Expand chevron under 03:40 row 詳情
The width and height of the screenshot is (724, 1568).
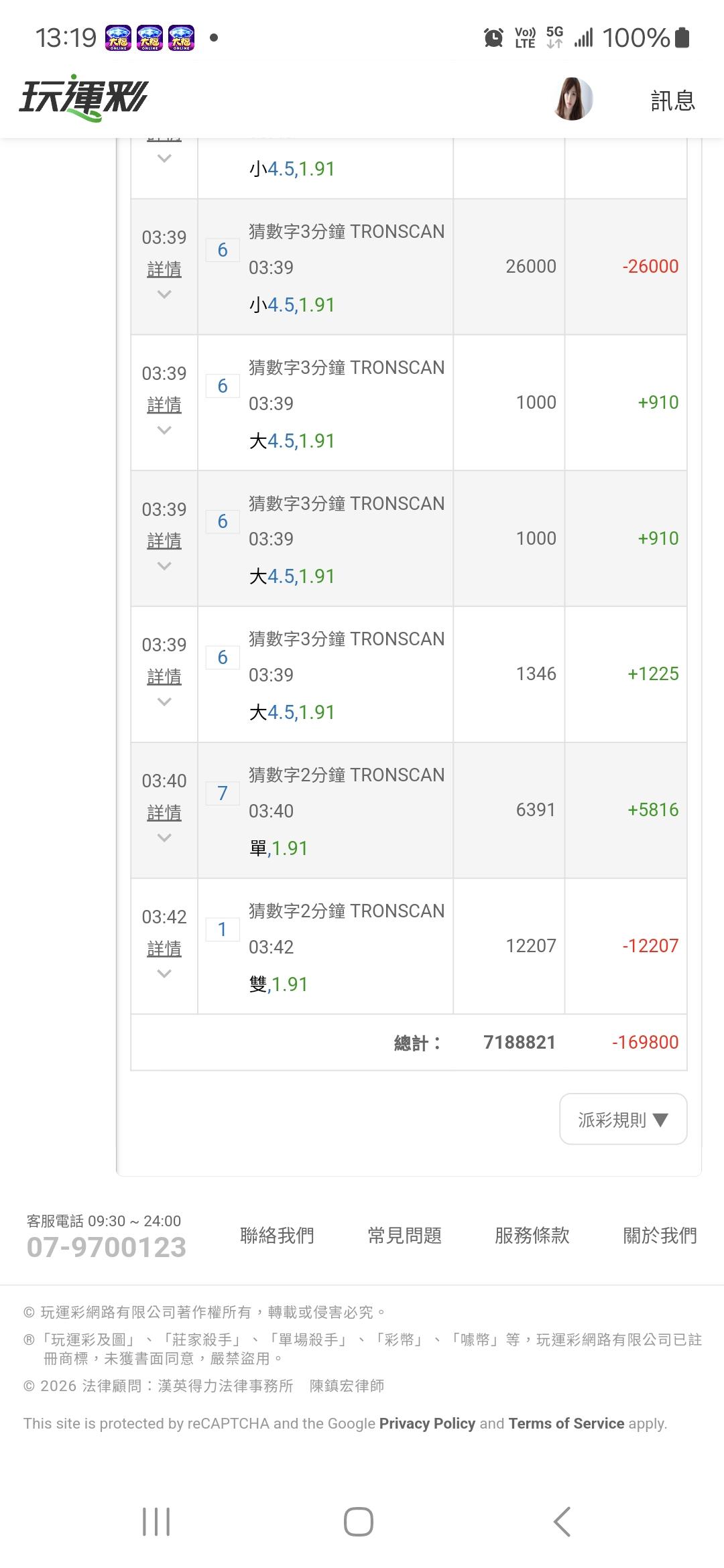click(x=164, y=838)
